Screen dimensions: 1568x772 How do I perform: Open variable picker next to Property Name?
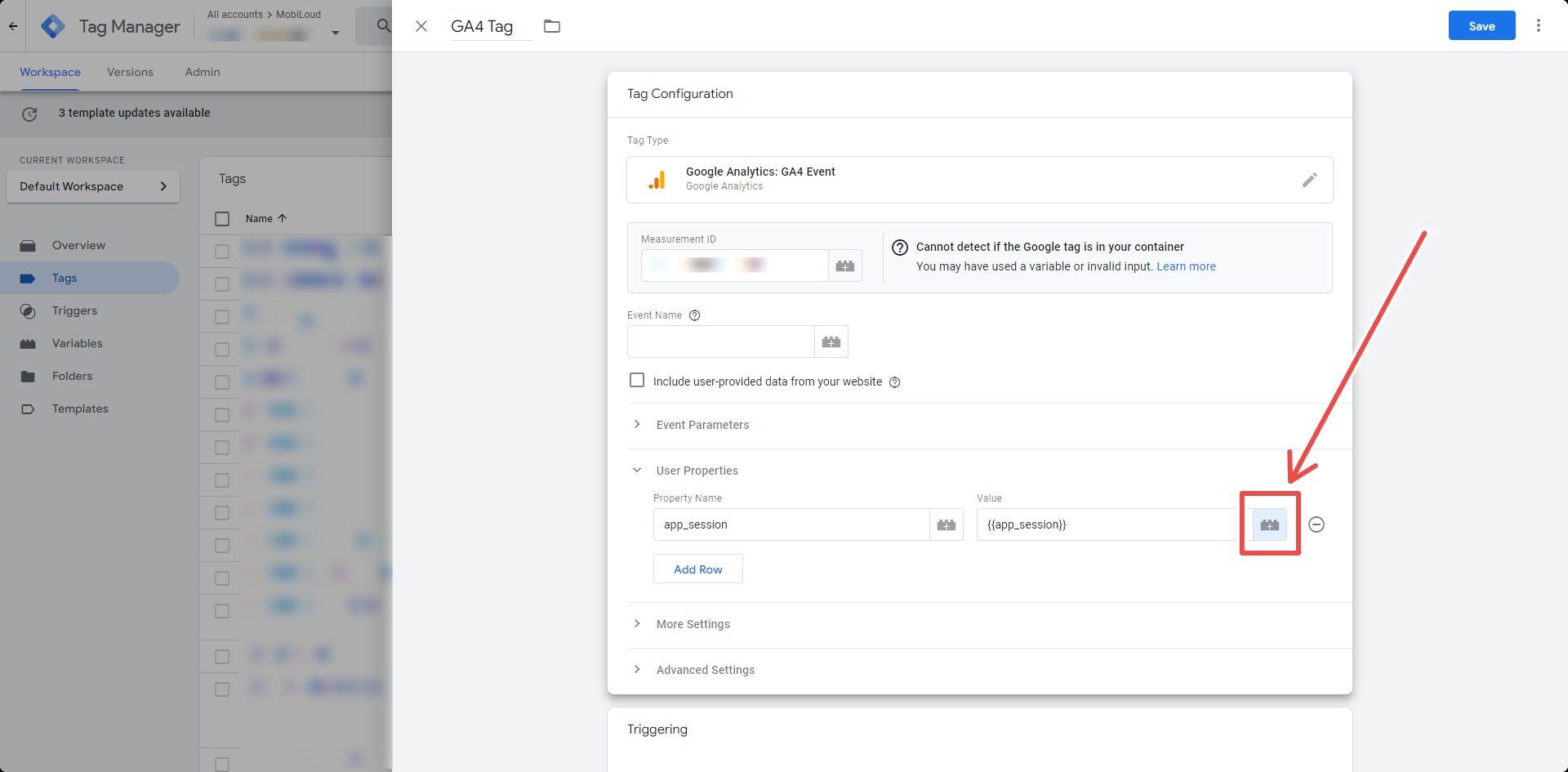pos(947,524)
